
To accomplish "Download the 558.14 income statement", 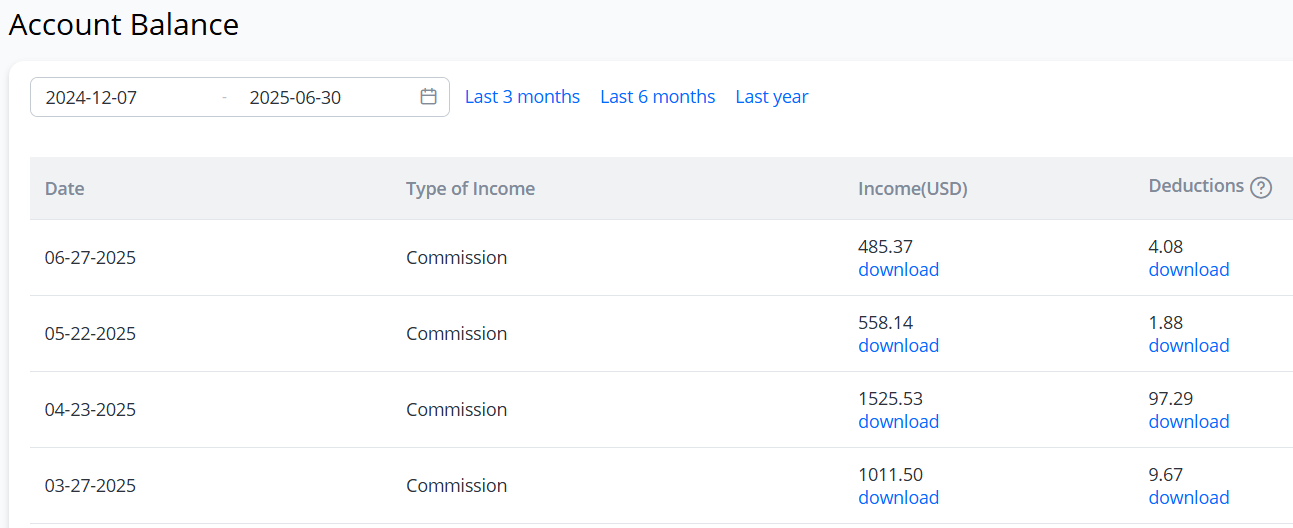I will [x=898, y=346].
